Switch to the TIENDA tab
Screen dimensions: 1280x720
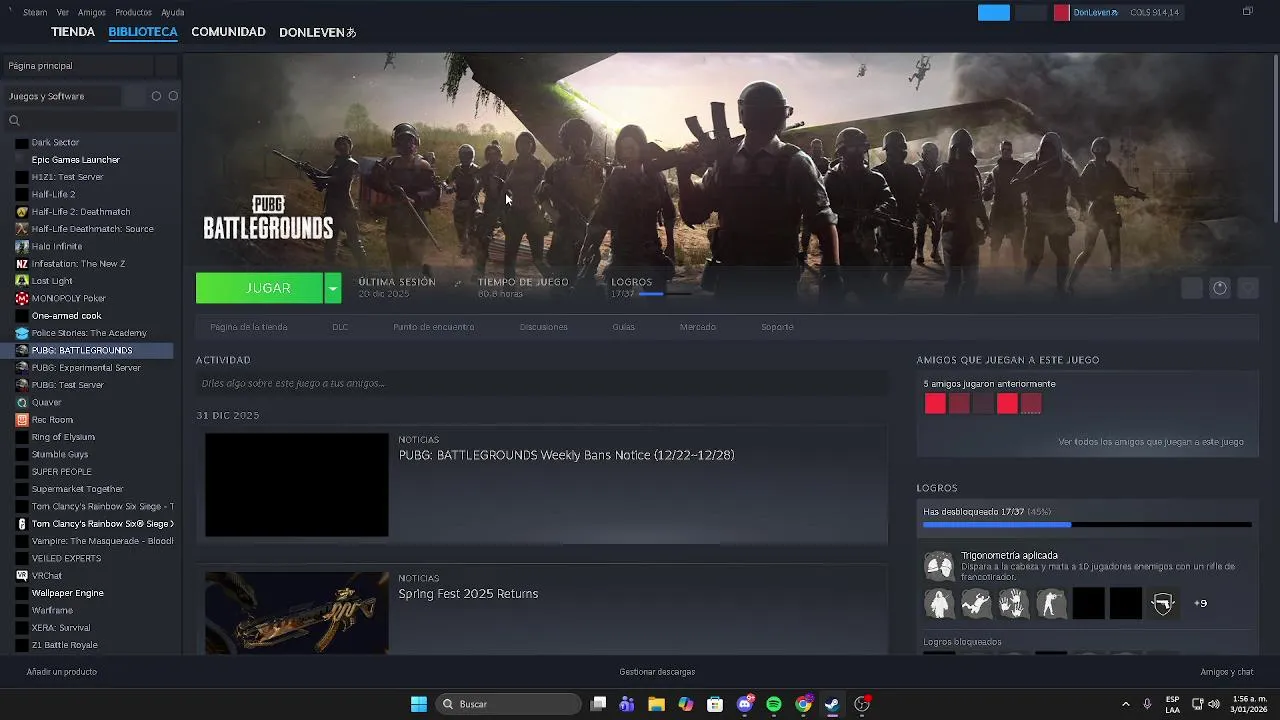(73, 32)
